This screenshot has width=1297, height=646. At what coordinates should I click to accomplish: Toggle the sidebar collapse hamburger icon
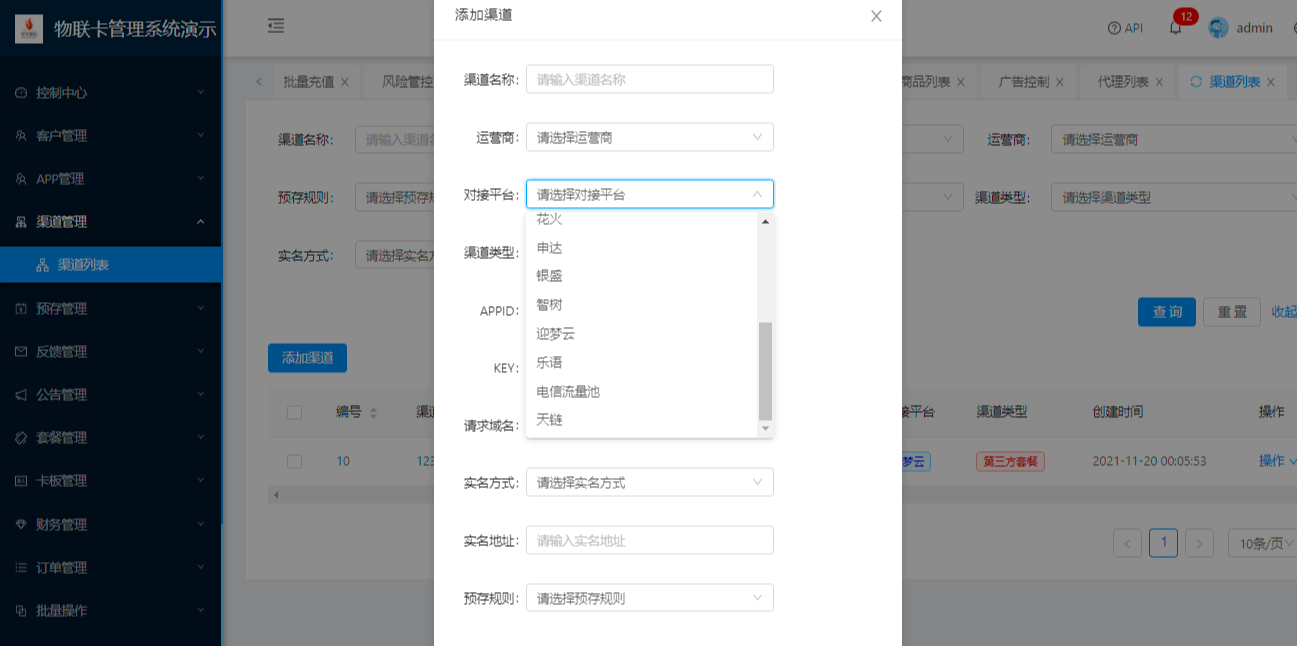click(x=276, y=26)
